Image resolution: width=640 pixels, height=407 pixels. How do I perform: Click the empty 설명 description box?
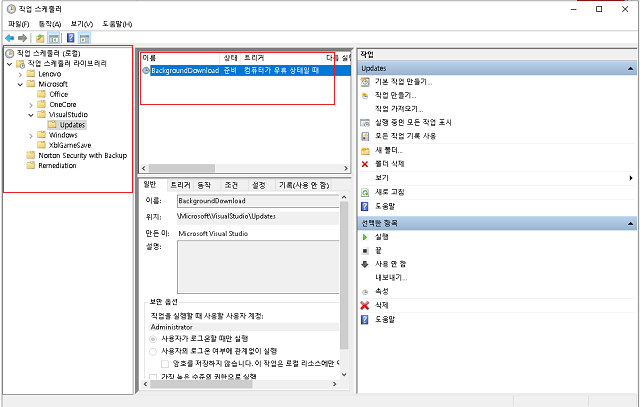(x=258, y=267)
